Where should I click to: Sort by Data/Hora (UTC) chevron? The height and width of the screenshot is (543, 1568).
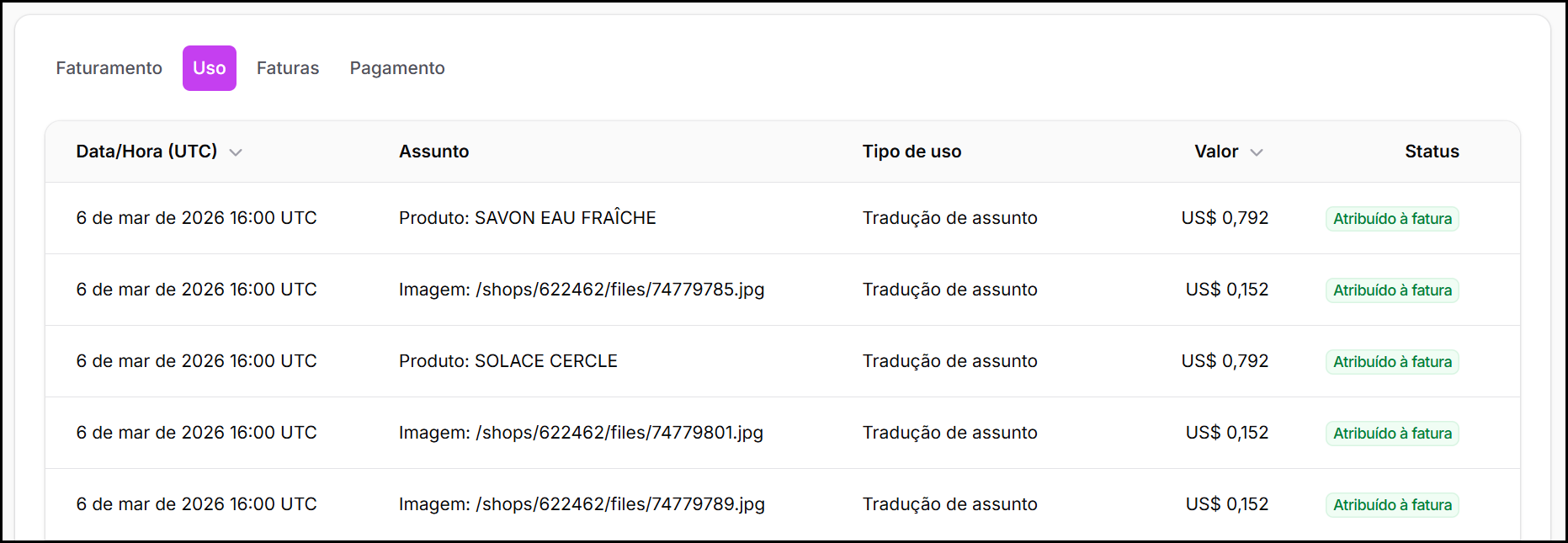click(x=236, y=152)
